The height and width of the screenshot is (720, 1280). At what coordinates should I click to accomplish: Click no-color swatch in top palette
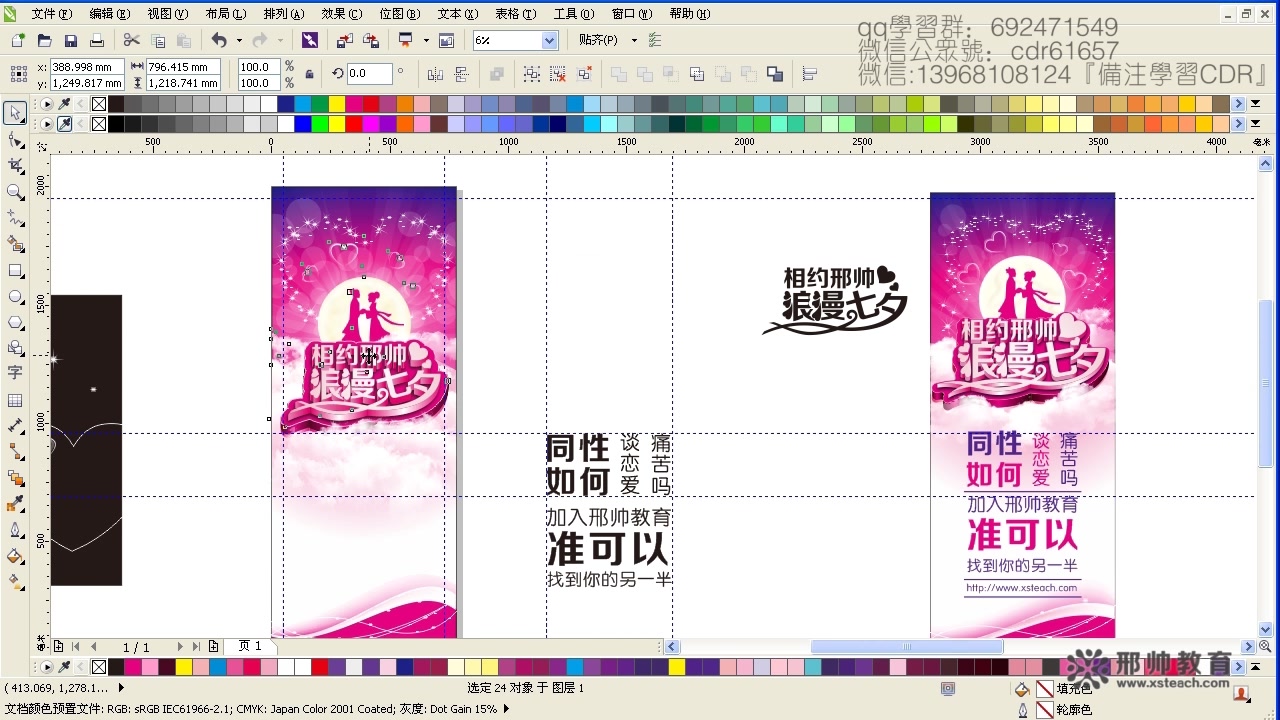click(x=99, y=104)
